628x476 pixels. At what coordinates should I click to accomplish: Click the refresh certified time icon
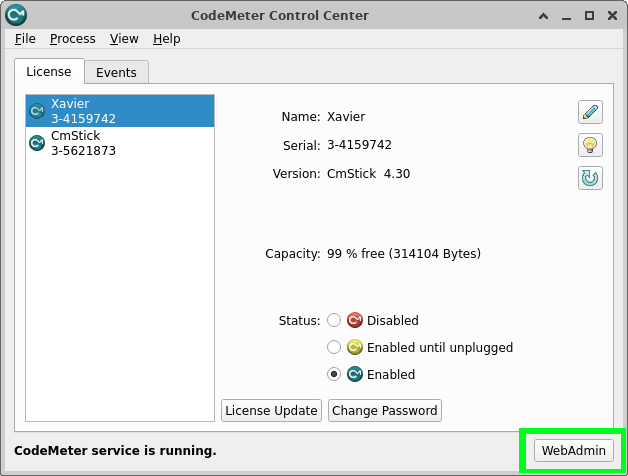click(590, 178)
